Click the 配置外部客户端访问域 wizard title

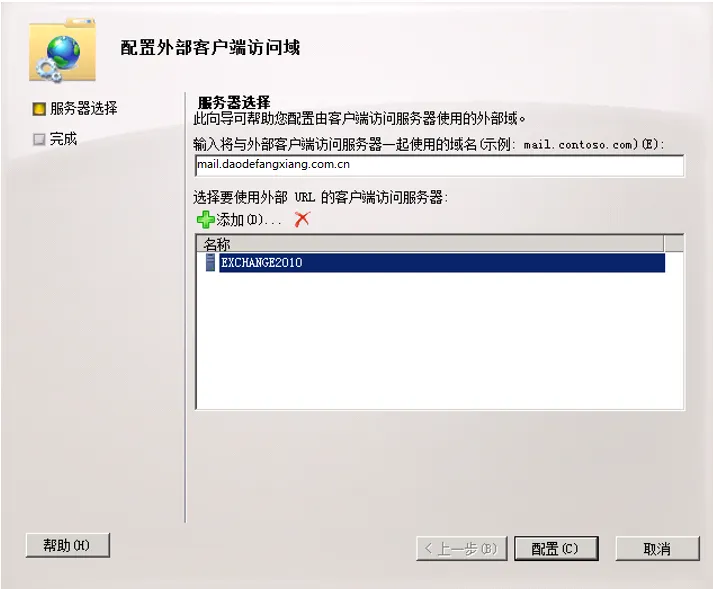pos(210,47)
